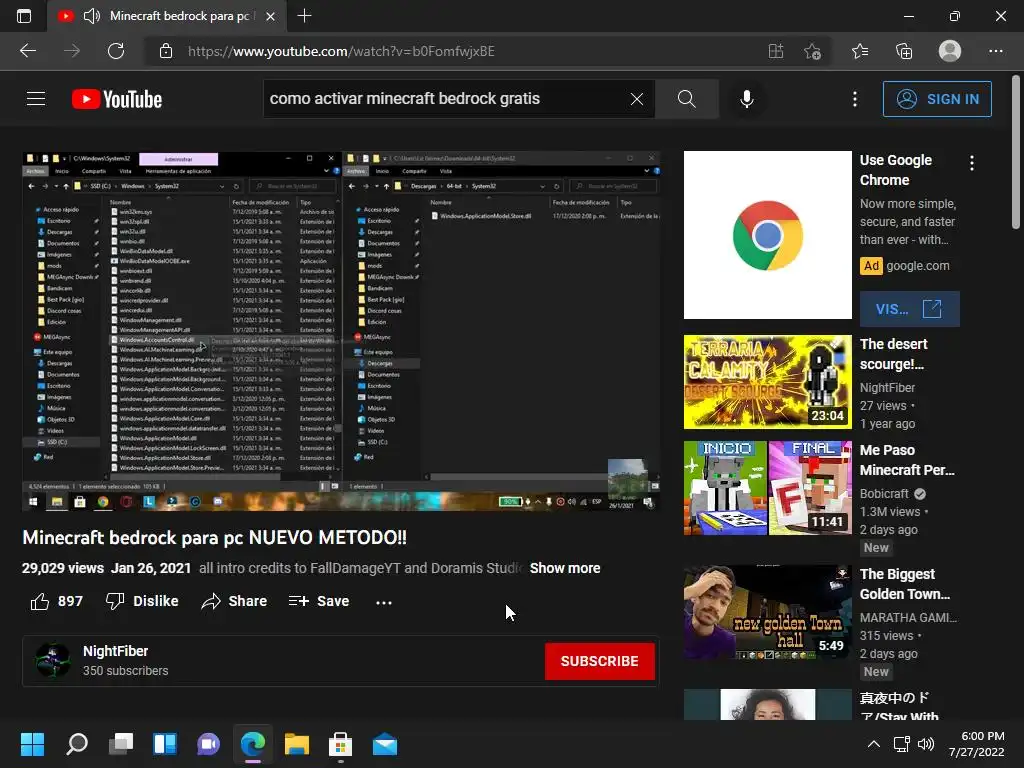Open browser Collections
Image resolution: width=1024 pixels, height=768 pixels.
point(904,51)
